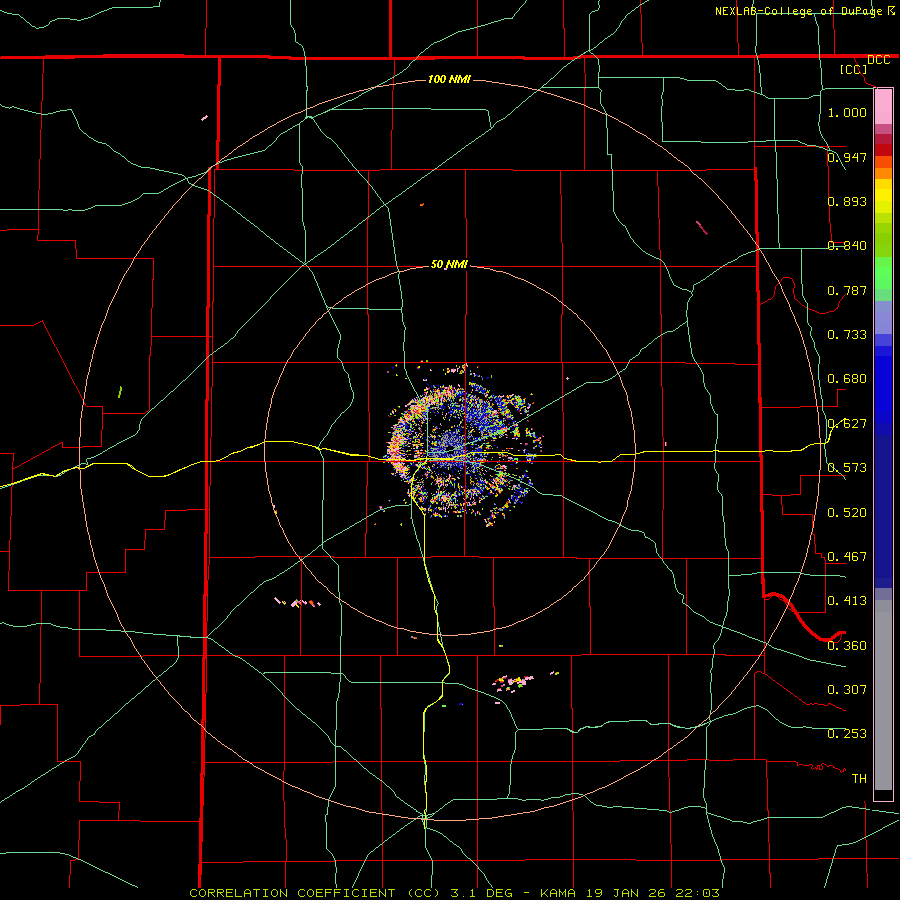This screenshot has width=900, height=900.
Task: Click the 0.947 legend value
Action: [x=847, y=157]
